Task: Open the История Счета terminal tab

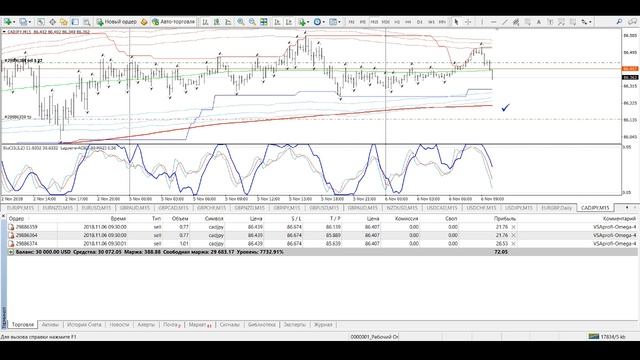Action: coord(84,325)
